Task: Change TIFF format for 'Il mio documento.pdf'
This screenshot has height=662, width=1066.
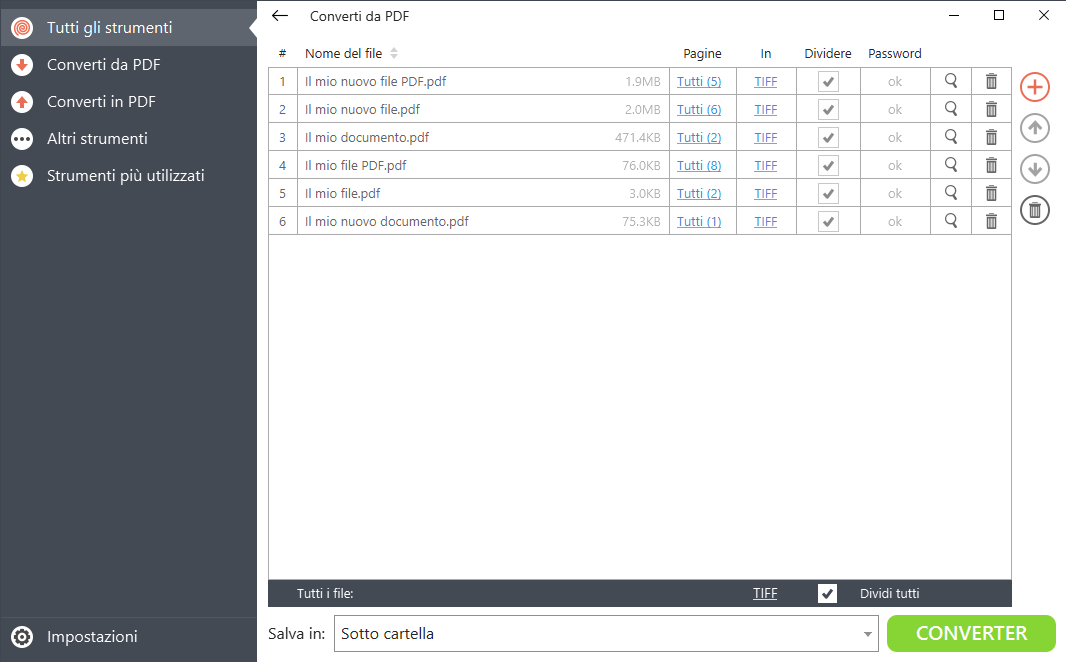Action: tap(766, 137)
